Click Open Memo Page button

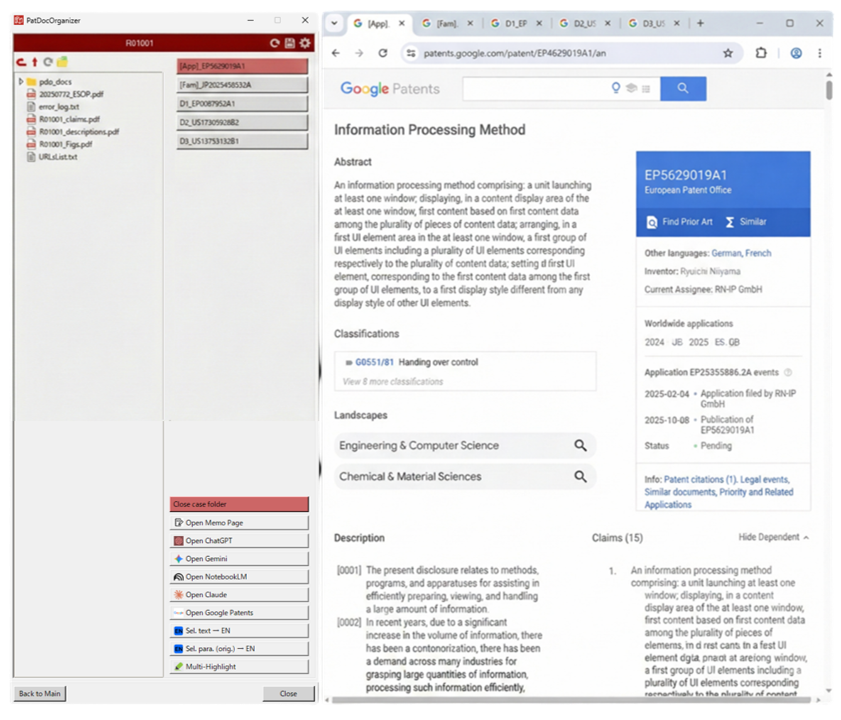(x=239, y=523)
